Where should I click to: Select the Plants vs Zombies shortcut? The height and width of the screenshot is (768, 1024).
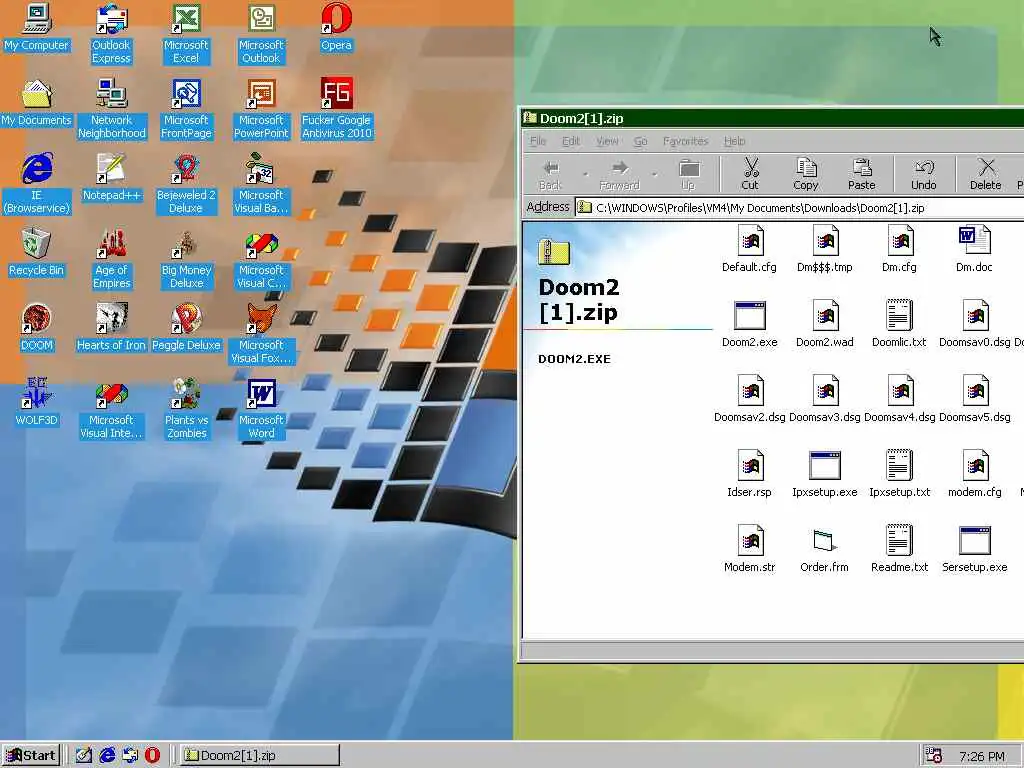(x=186, y=408)
